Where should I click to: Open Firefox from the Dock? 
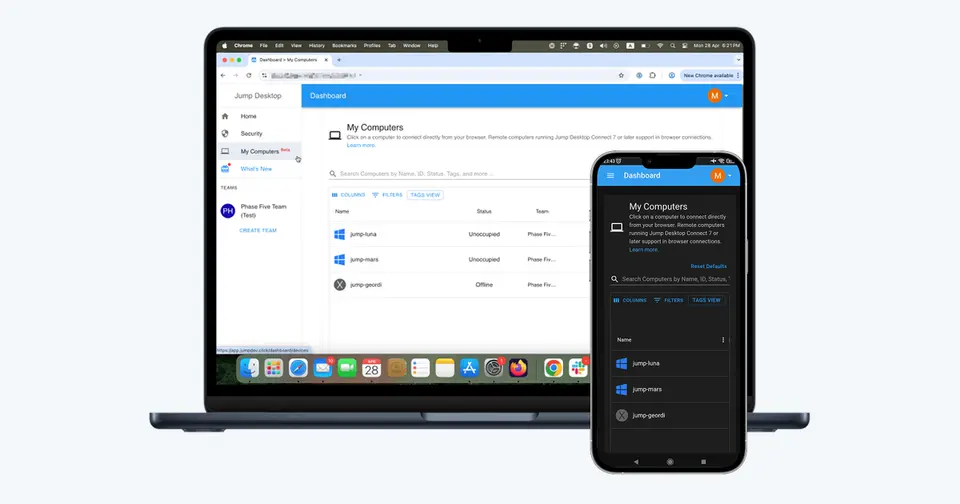tap(518, 368)
